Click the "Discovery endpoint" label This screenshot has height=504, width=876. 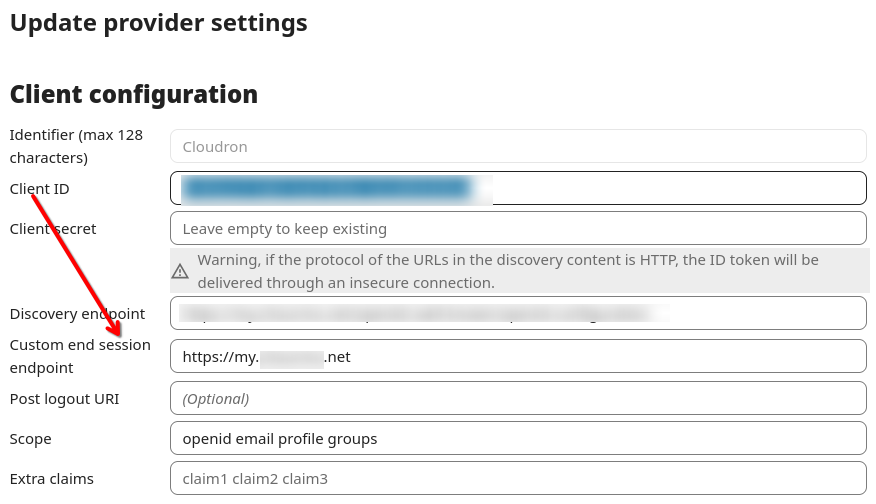pos(77,313)
